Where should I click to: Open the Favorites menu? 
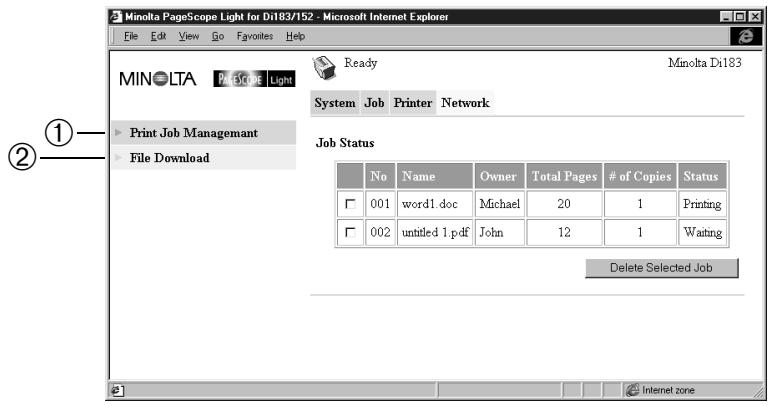click(255, 36)
